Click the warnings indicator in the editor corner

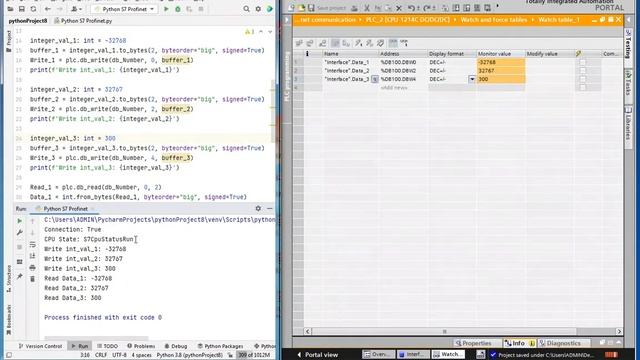pos(249,32)
